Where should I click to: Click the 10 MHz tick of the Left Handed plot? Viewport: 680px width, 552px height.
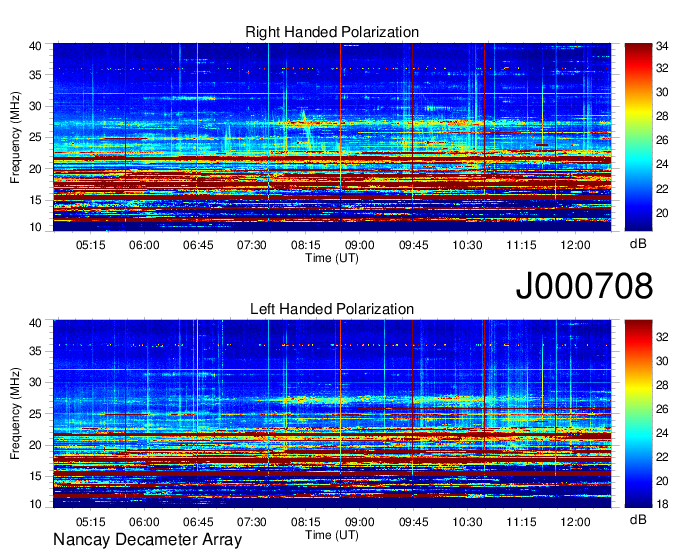click(x=35, y=504)
